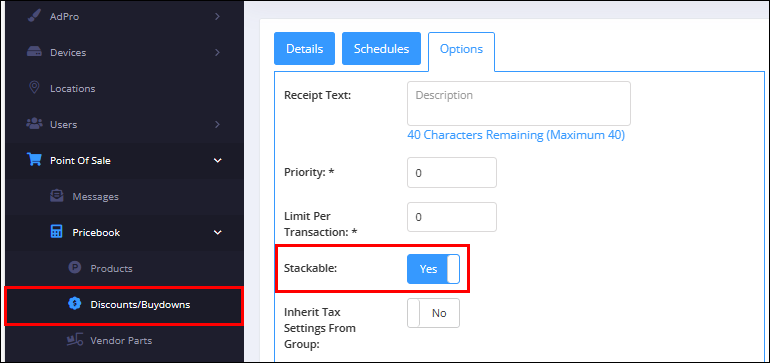Click the Receipt Text description field
The height and width of the screenshot is (363, 770).
pos(519,104)
